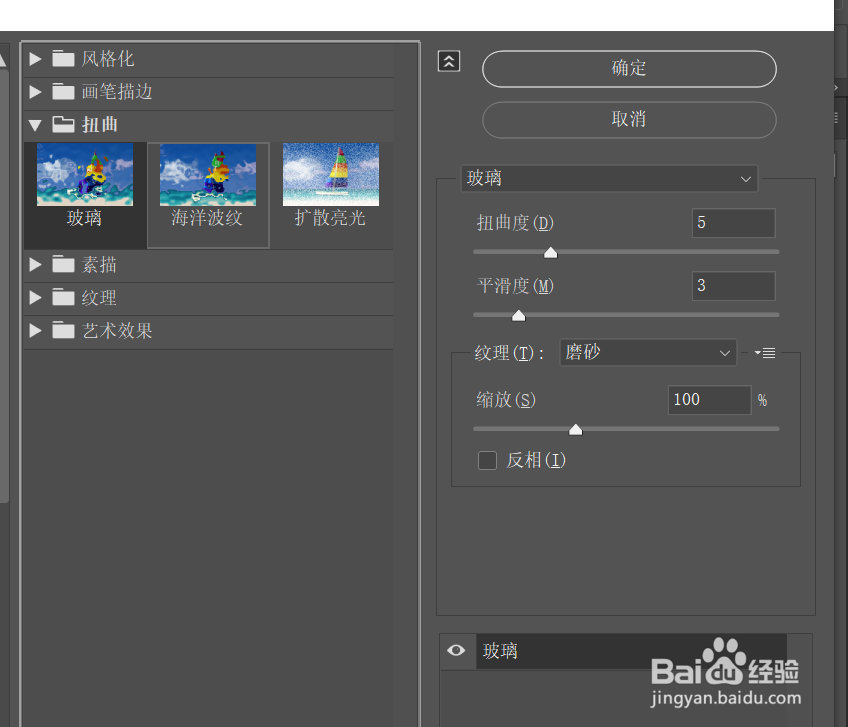
Task: Select the Glass (玻璃) filter thumbnail
Action: point(85,174)
